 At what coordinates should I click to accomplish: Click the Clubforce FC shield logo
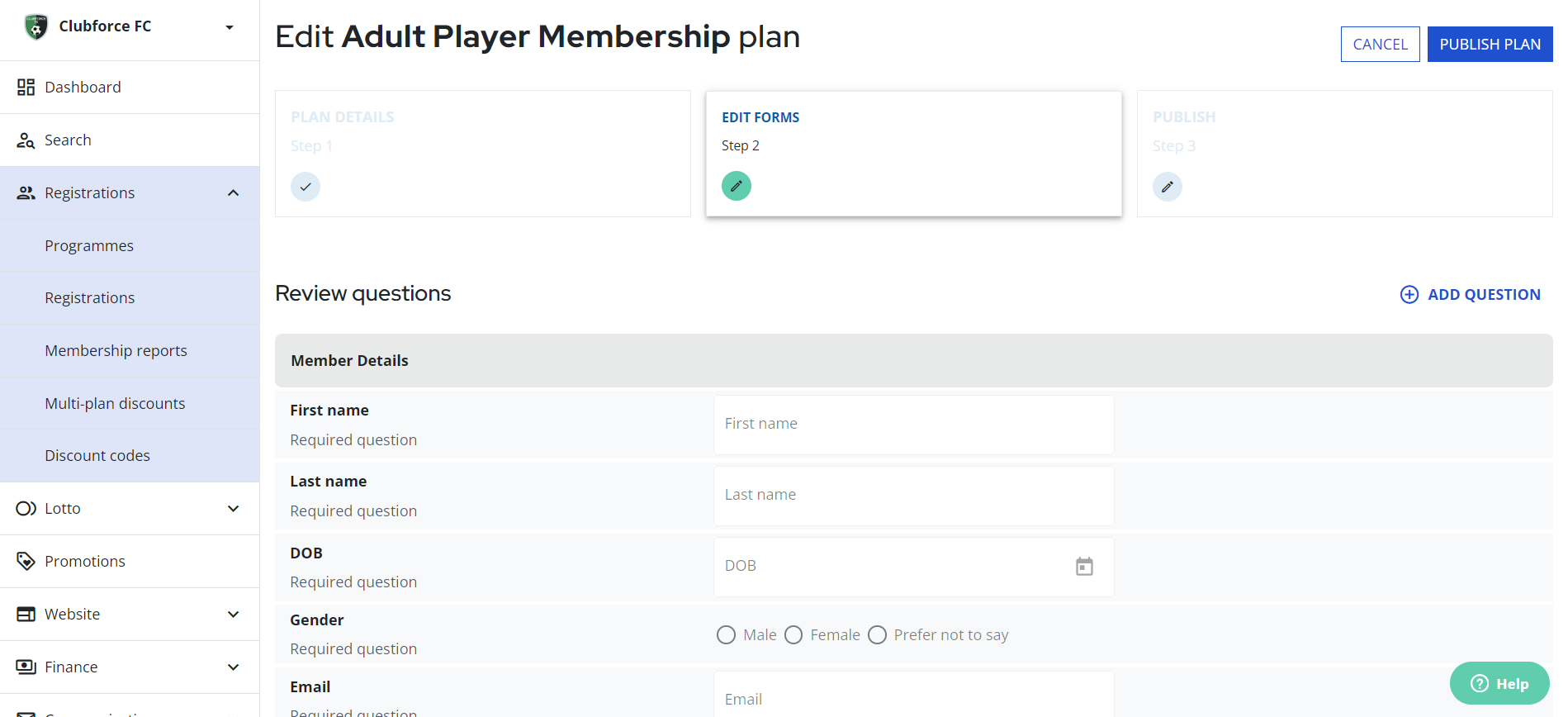36,26
